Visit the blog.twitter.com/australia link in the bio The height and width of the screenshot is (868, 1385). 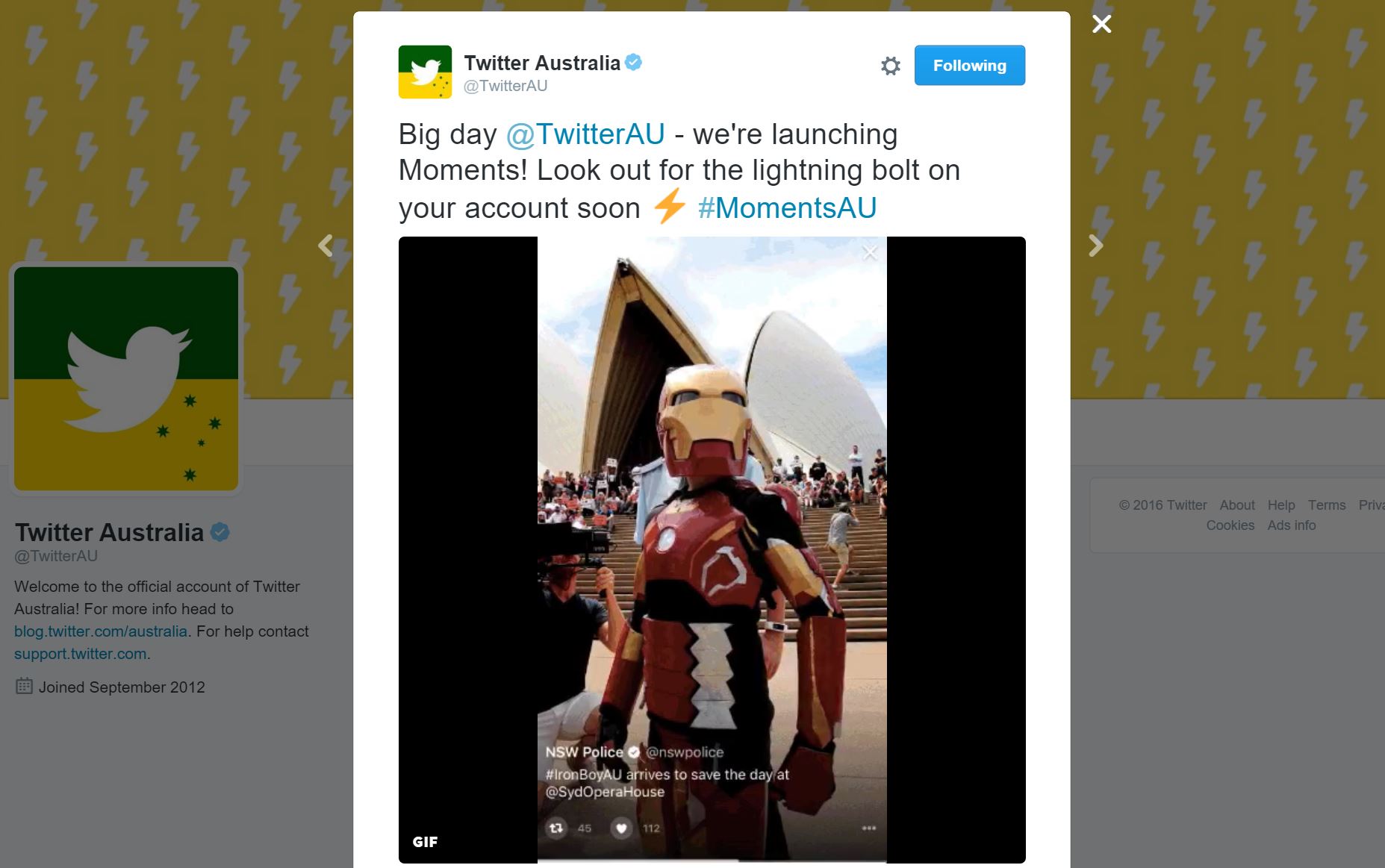pyautogui.click(x=99, y=631)
